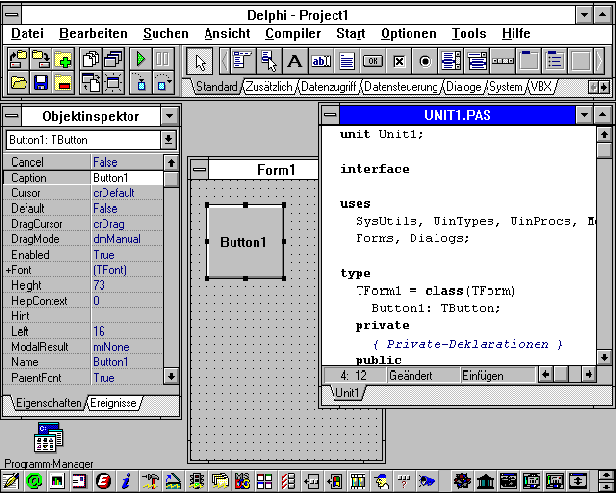This screenshot has width=616, height=493.
Task: Pick the ListBox component in the palette
Action: pos(451,61)
